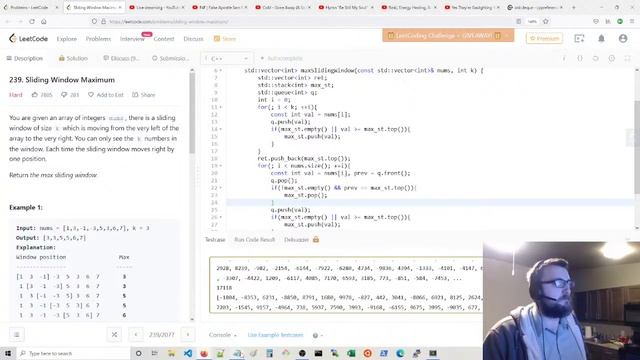Image resolution: width=640 pixels, height=360 pixels.
Task: Click the LeetCode logo
Action: coord(28,39)
